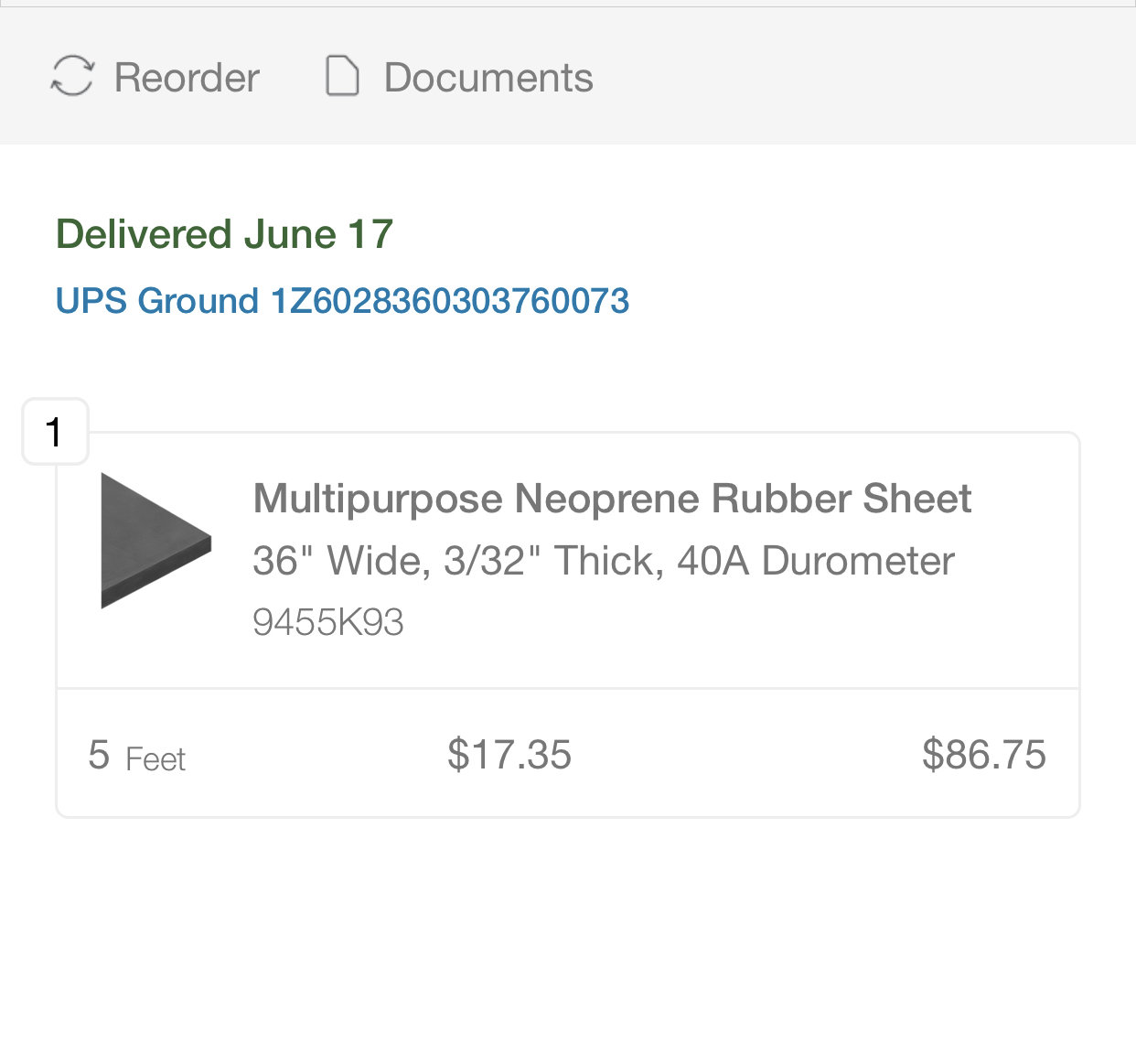Open UPS Ground tracking number link

pos(342,301)
